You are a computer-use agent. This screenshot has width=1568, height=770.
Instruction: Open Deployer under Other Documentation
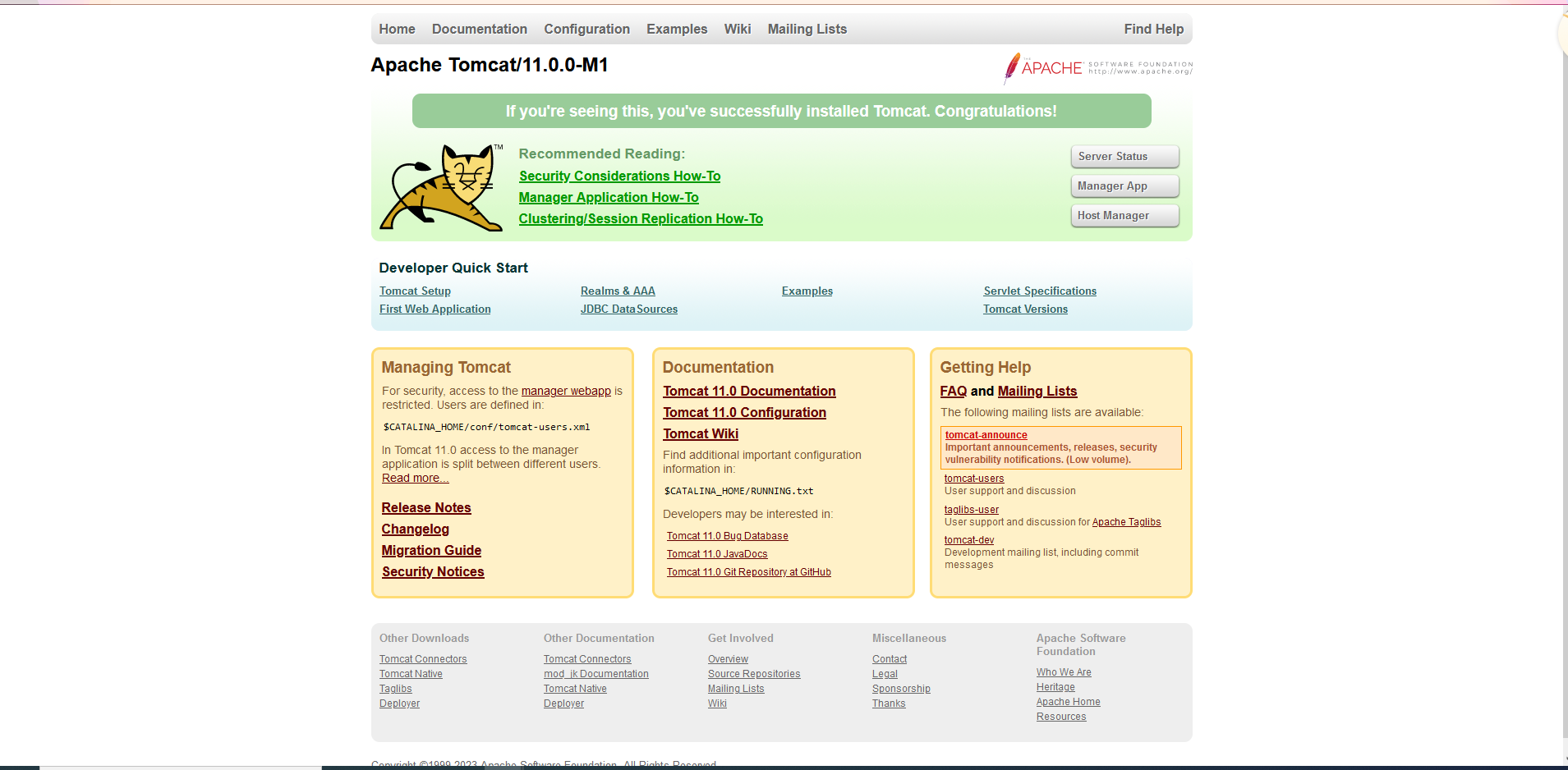point(563,704)
